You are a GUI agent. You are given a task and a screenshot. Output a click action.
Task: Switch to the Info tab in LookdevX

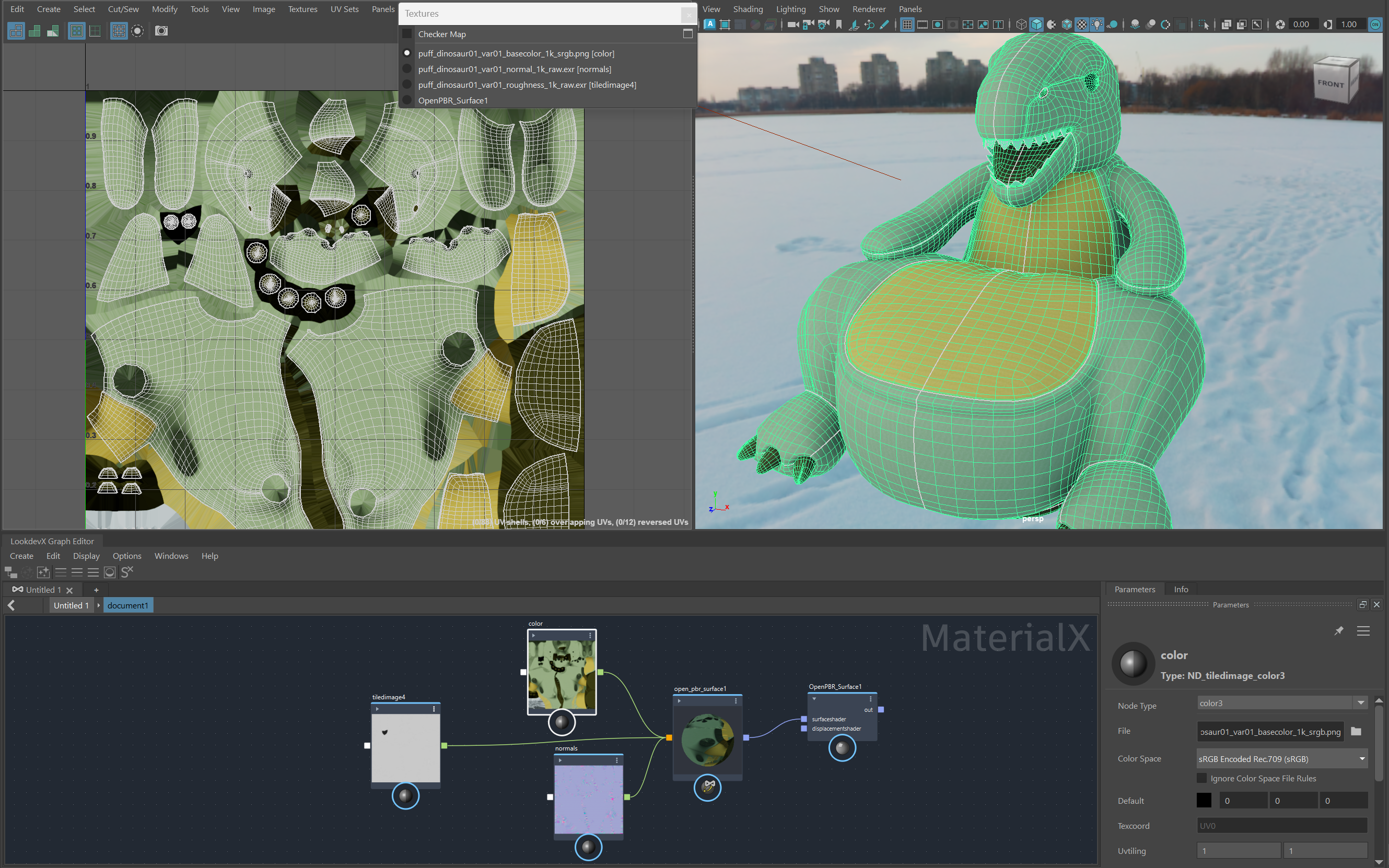tap(1181, 589)
